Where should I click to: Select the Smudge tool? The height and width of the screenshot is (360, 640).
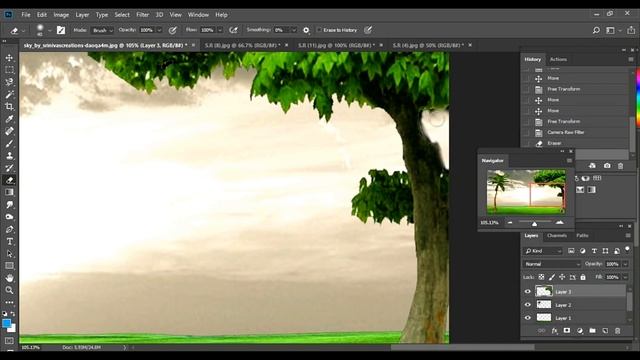tap(9, 204)
